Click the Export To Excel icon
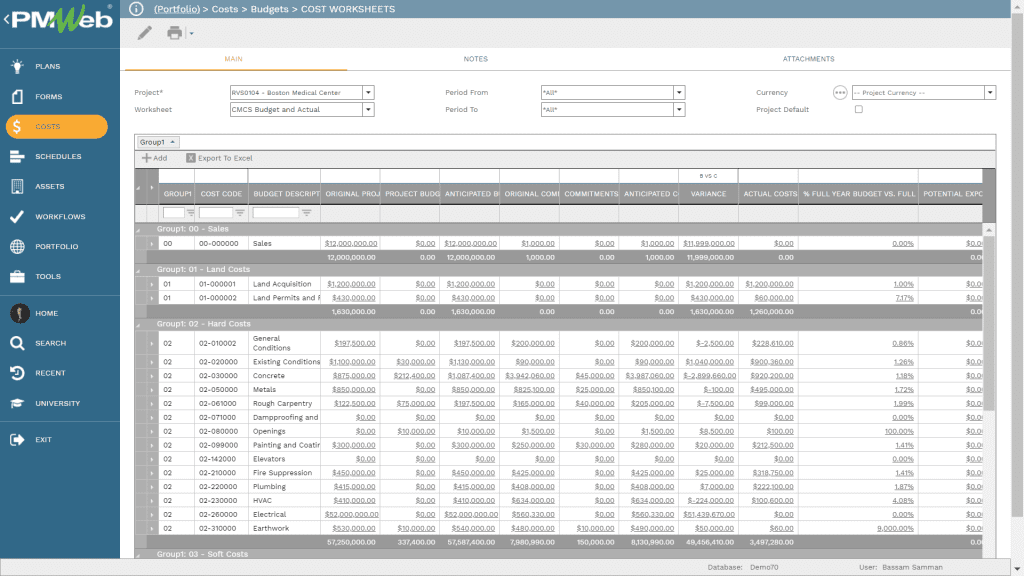 (191, 158)
